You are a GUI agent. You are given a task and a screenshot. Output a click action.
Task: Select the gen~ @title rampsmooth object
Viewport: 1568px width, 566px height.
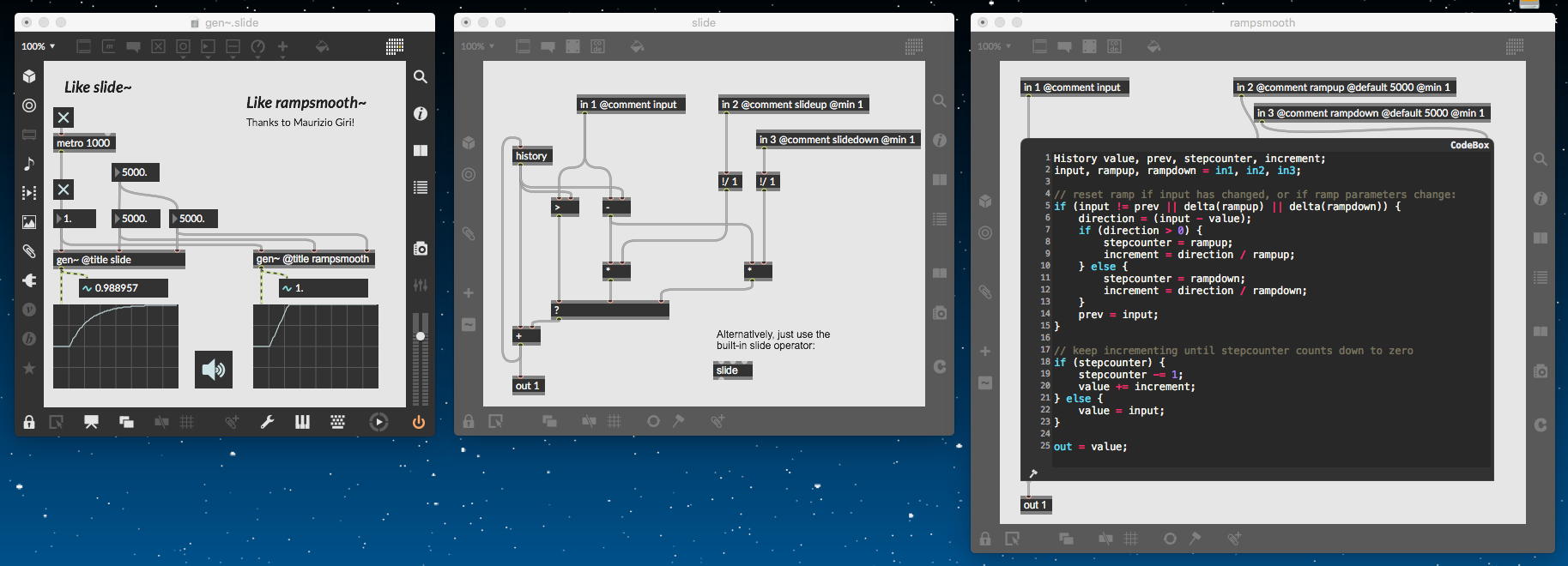click(x=315, y=259)
